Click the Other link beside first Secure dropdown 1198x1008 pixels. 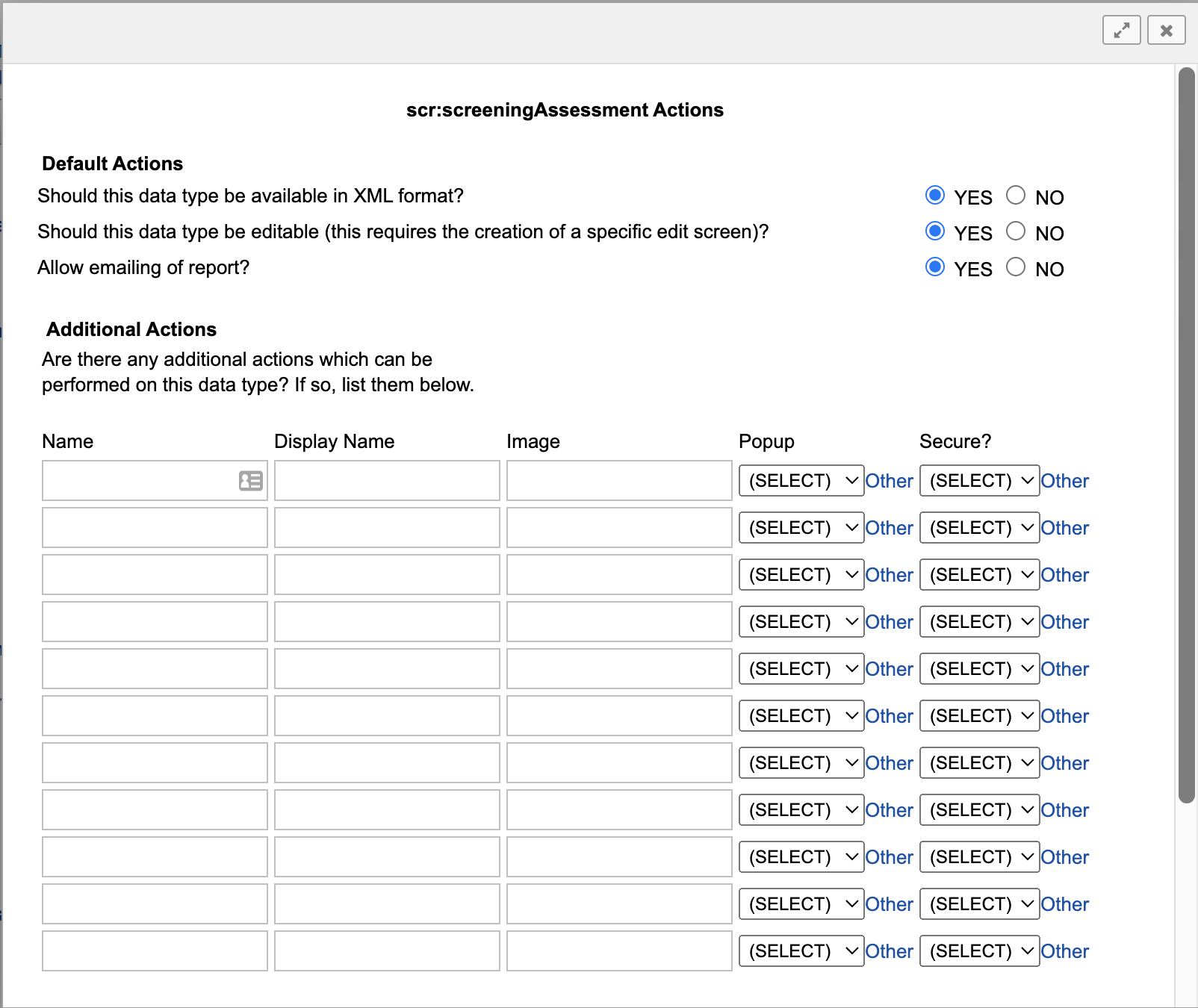(x=1064, y=482)
